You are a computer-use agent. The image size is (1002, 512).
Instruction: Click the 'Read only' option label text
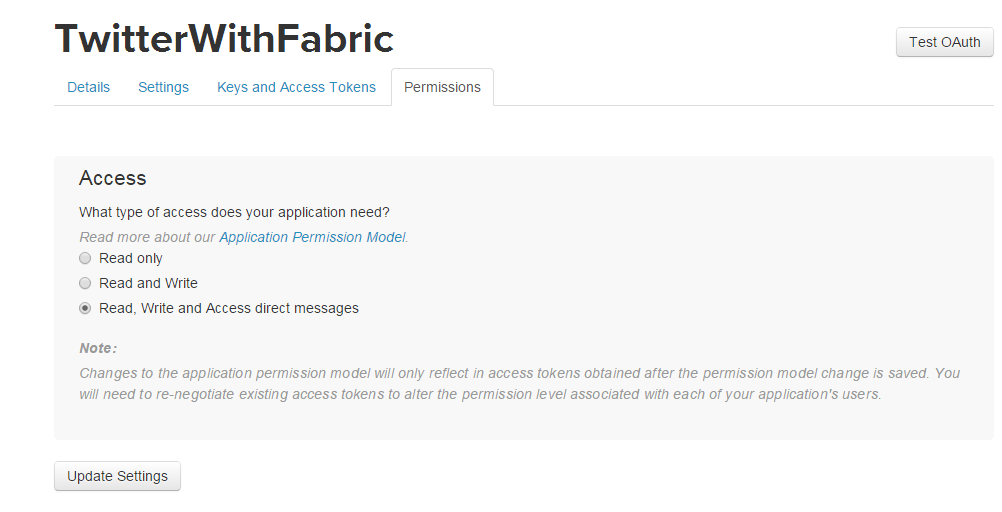(x=131, y=258)
